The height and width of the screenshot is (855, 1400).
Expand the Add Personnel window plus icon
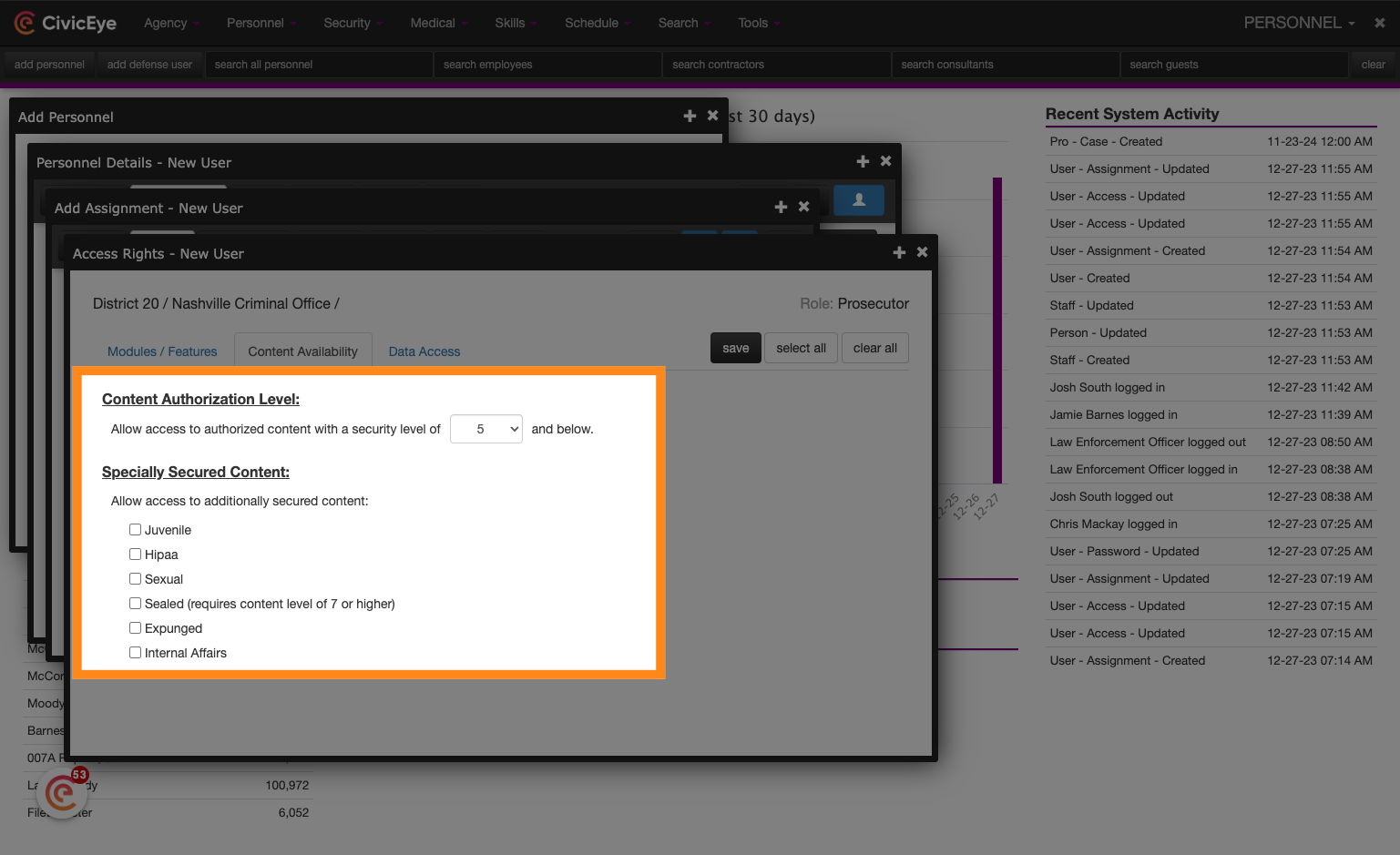point(690,116)
